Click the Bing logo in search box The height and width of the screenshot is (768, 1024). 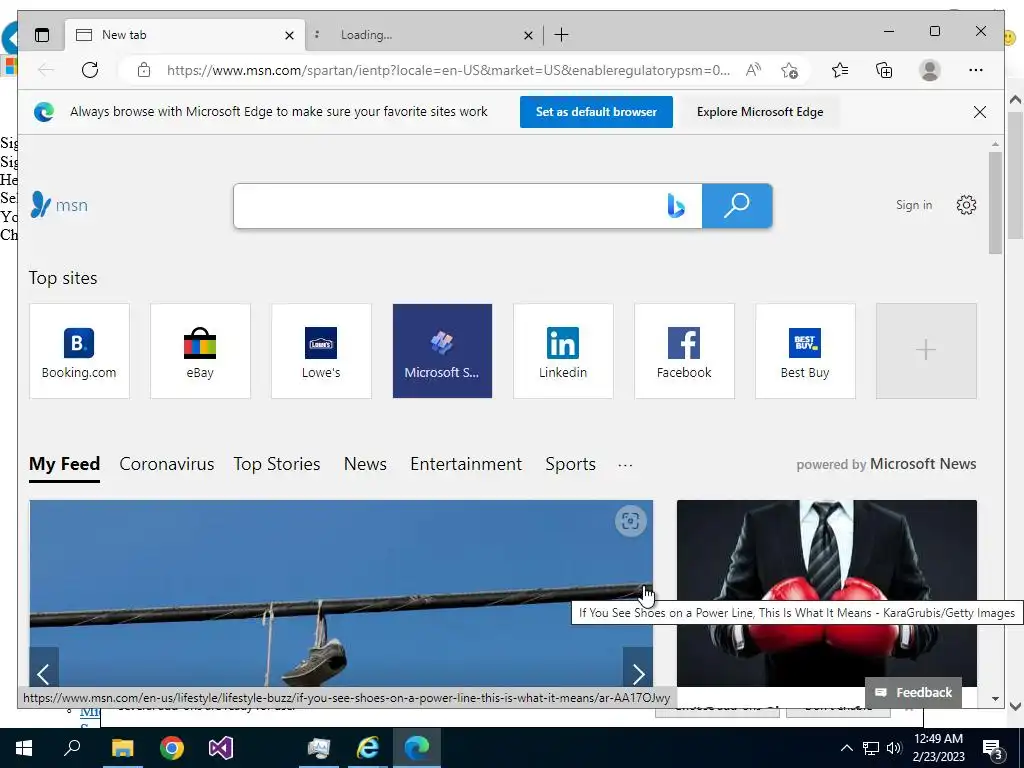pos(676,206)
